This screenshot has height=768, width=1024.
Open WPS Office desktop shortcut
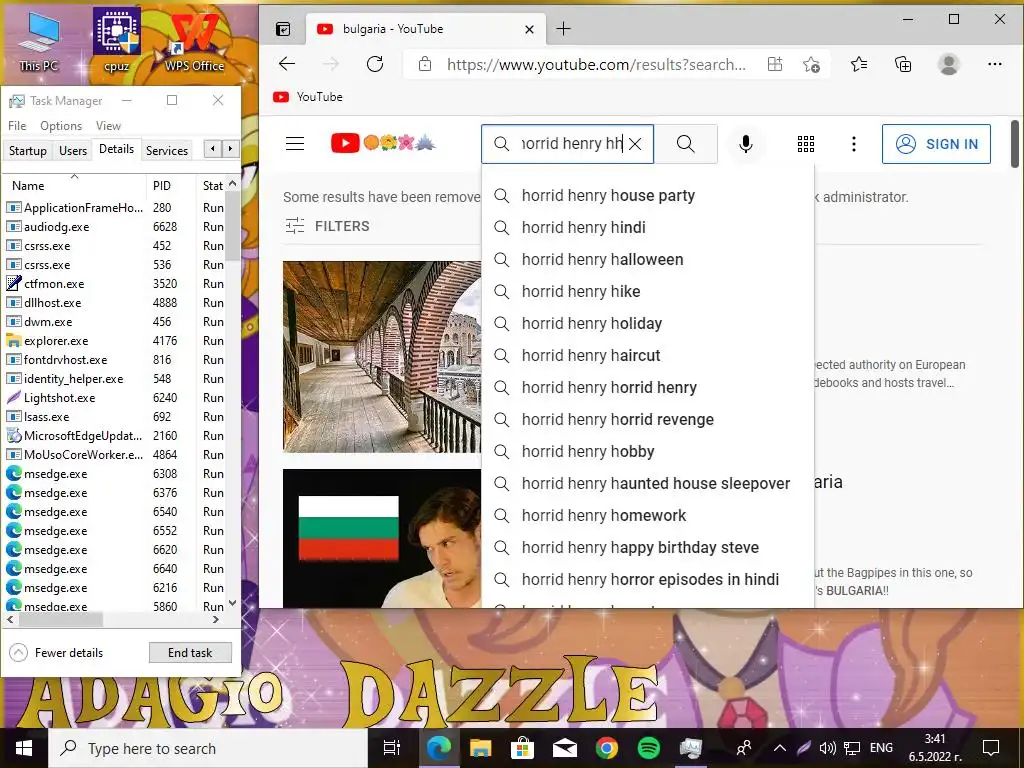pyautogui.click(x=194, y=41)
